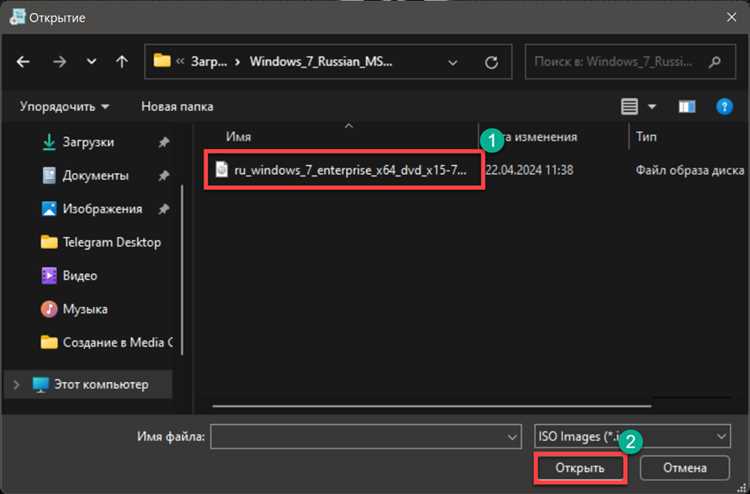Open the view options dropdown arrow
750x494 pixels.
[651, 107]
